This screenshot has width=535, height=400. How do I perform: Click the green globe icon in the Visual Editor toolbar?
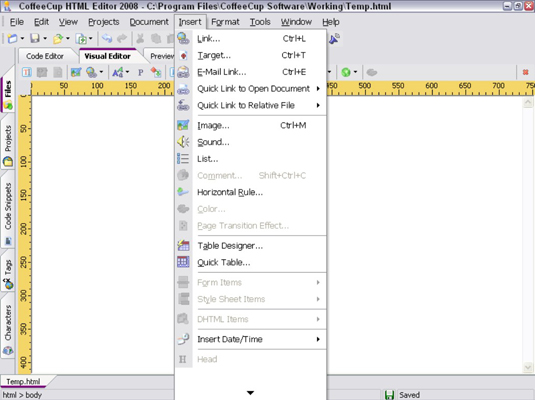click(346, 72)
